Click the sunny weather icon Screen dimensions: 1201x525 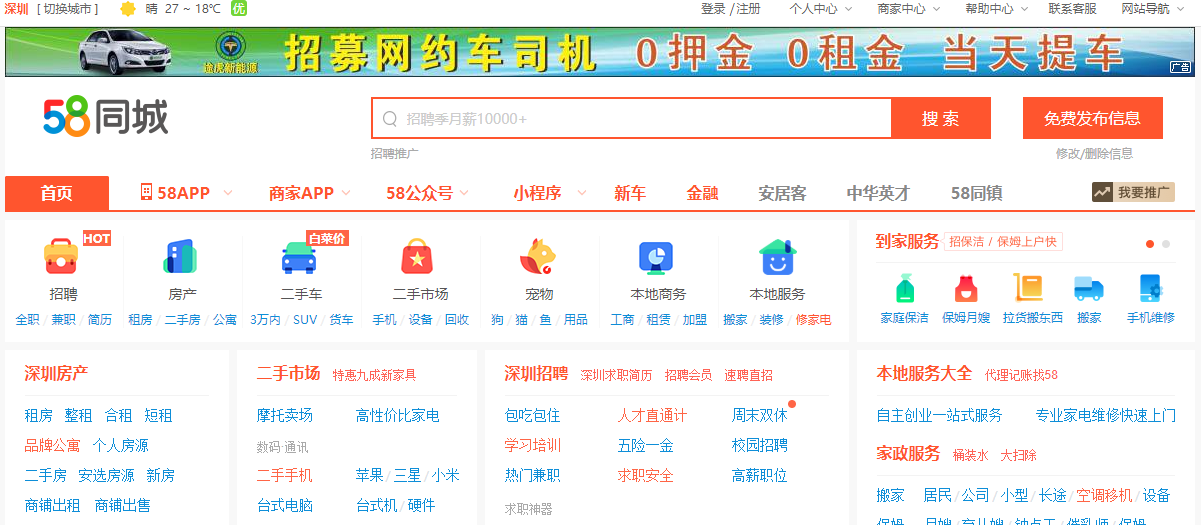(x=128, y=9)
